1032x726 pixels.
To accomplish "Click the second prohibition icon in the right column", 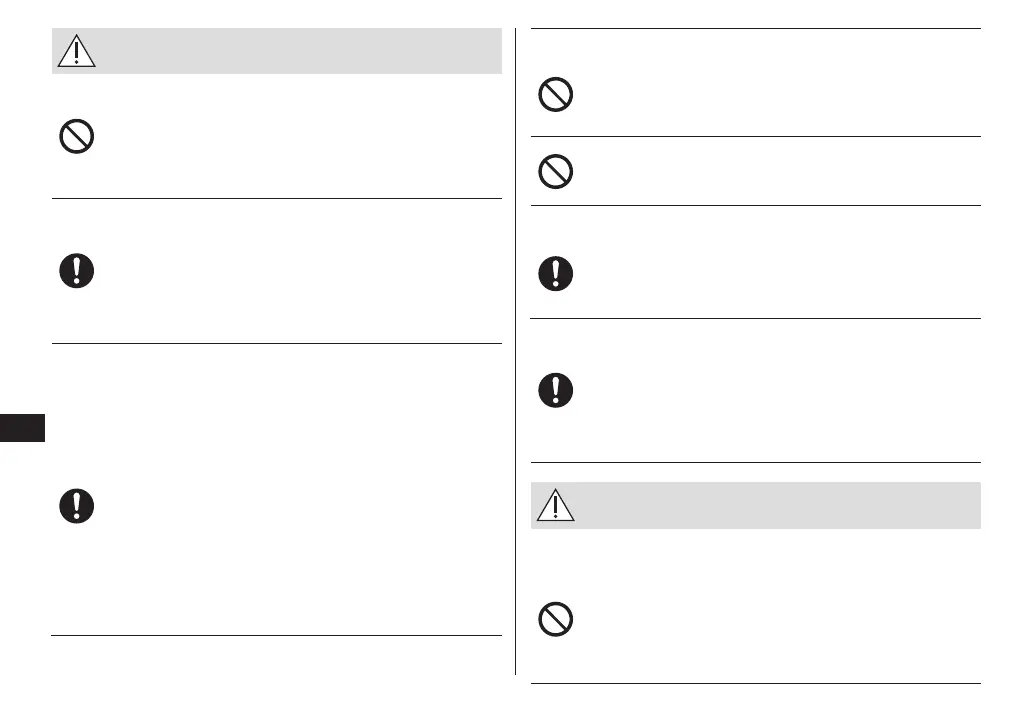I will pos(556,172).
